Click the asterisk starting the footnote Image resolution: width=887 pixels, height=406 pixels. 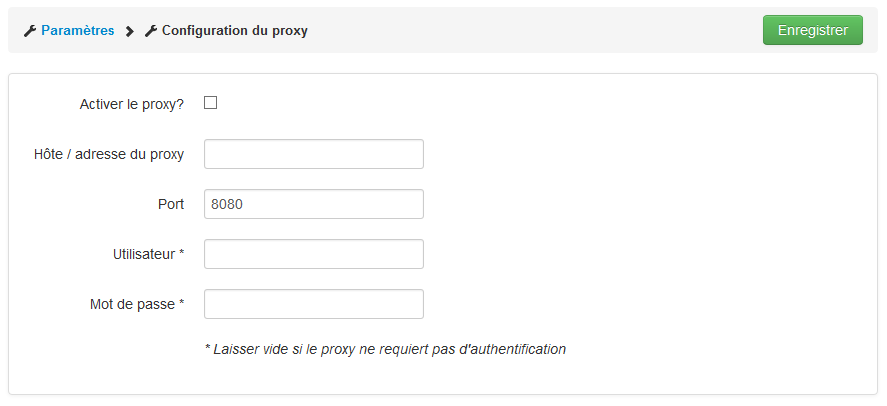tap(208, 347)
